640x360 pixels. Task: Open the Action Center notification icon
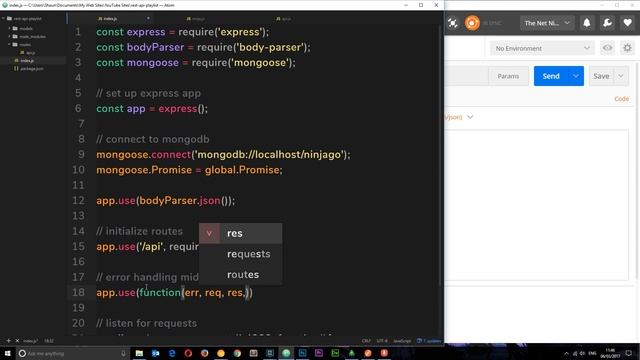629,353
